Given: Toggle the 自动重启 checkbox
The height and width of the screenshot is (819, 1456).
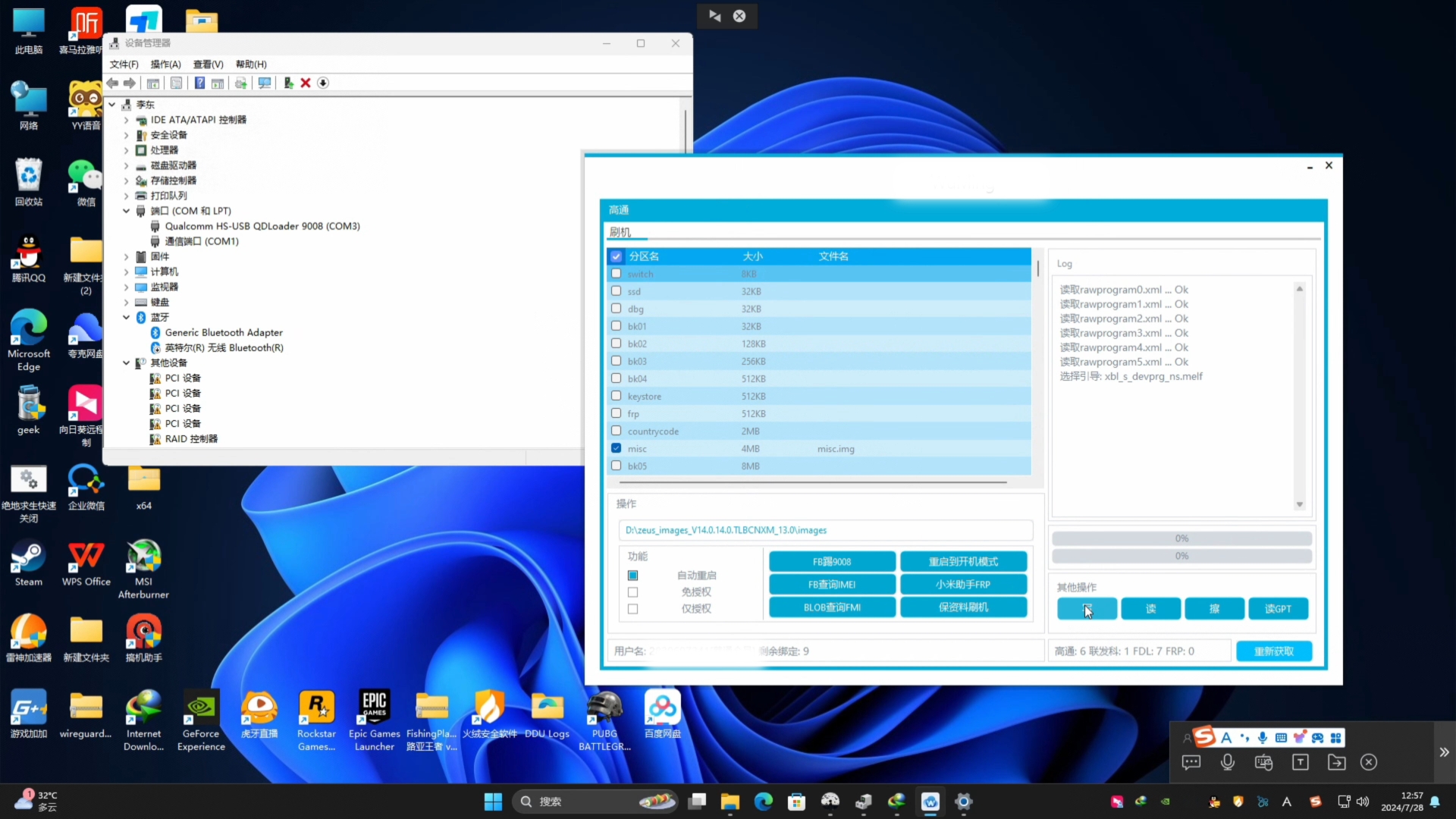Looking at the screenshot, I should pos(632,575).
